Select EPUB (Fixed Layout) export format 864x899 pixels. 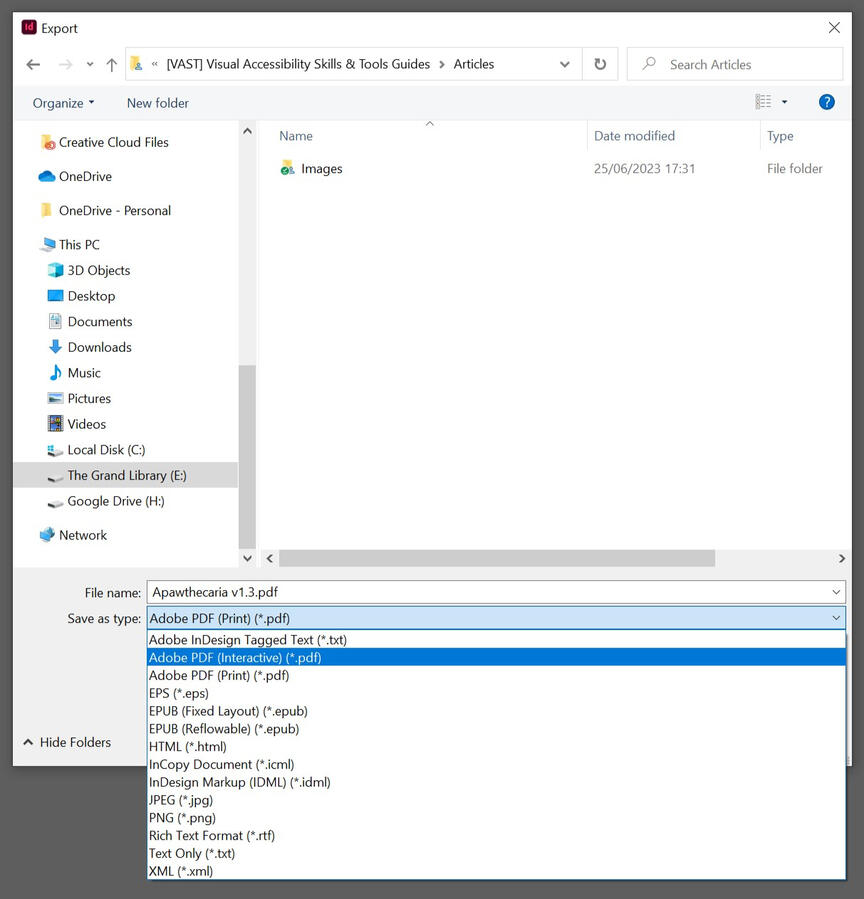point(227,711)
